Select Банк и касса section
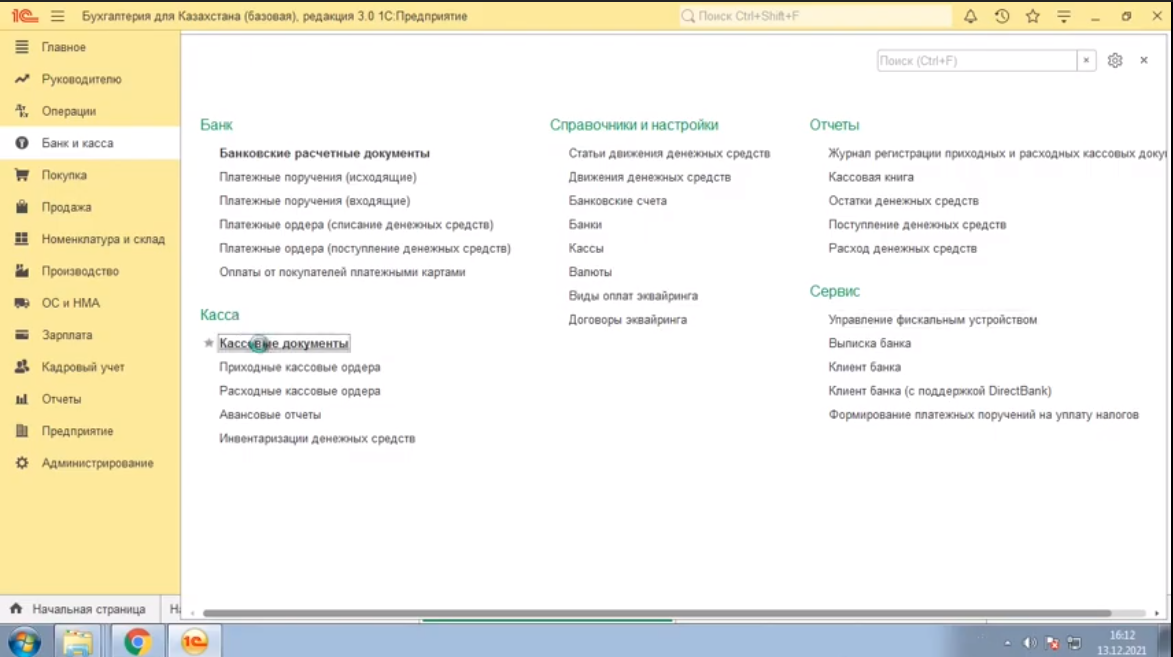Viewport: 1173px width, 657px height. coord(90,143)
